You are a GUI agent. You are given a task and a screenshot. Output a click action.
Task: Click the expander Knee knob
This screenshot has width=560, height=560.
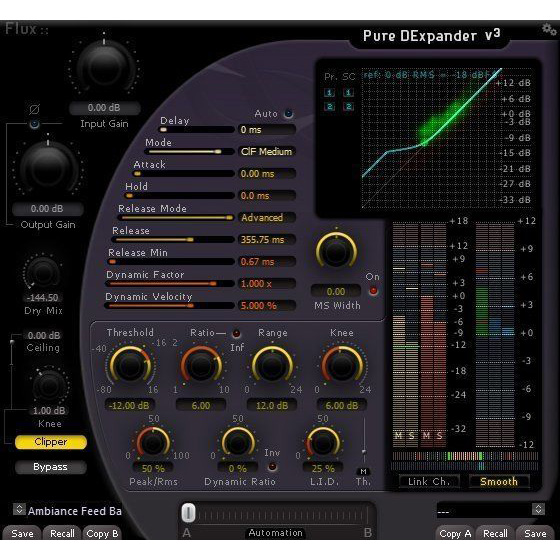(x=342, y=365)
